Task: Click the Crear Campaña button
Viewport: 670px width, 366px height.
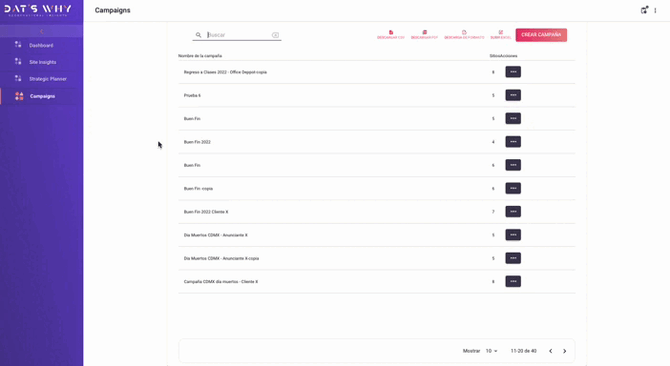Action: pyautogui.click(x=541, y=35)
